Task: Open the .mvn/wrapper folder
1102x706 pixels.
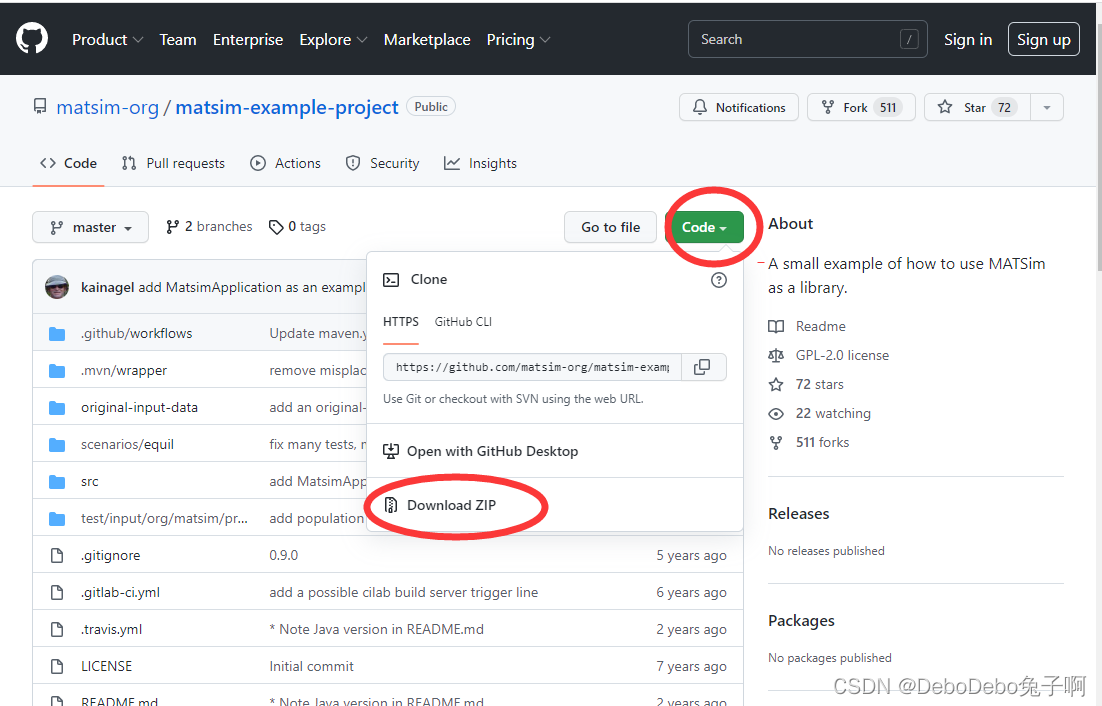Action: [x=124, y=370]
